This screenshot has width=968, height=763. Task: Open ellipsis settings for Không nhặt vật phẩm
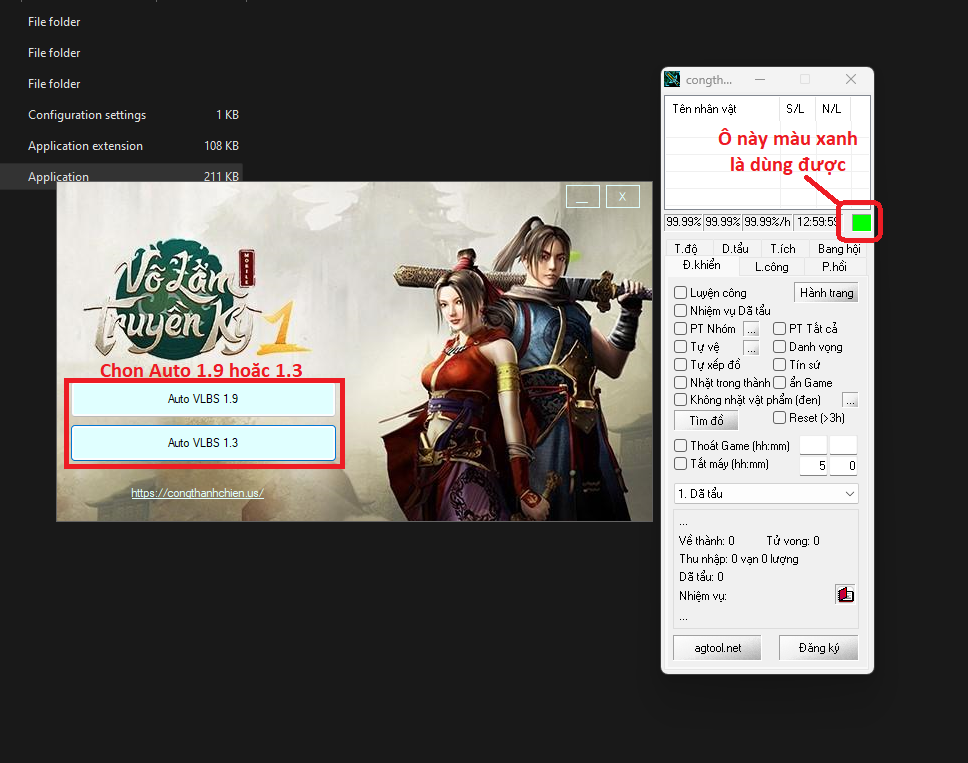click(x=850, y=400)
